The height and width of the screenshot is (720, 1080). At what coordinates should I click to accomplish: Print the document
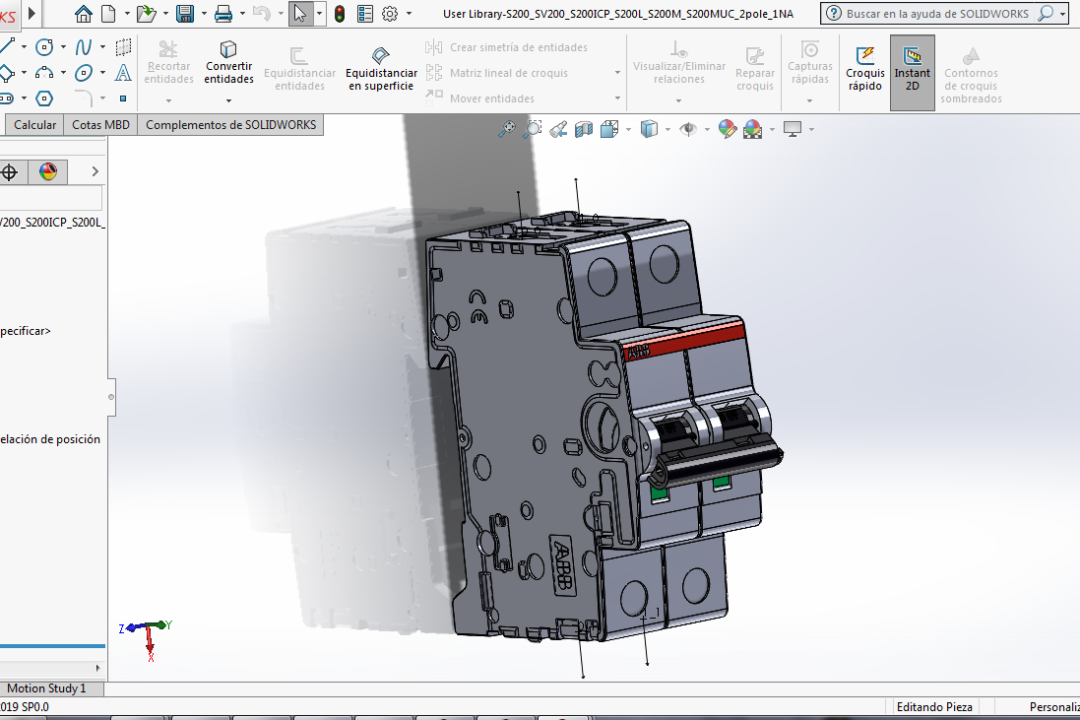pos(223,13)
